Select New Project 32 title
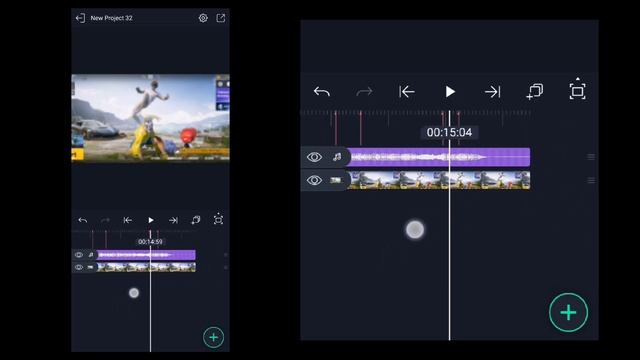Viewport: 640px width, 360px height. tap(111, 18)
